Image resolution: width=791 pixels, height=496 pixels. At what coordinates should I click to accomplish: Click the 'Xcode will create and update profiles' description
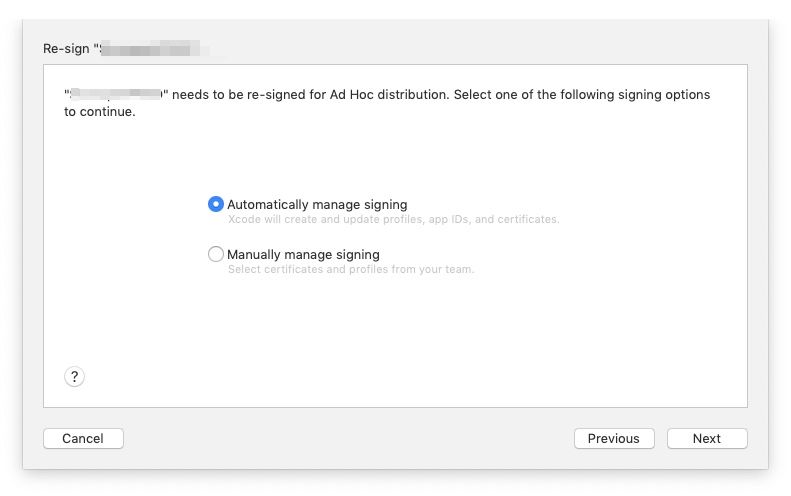[393, 219]
